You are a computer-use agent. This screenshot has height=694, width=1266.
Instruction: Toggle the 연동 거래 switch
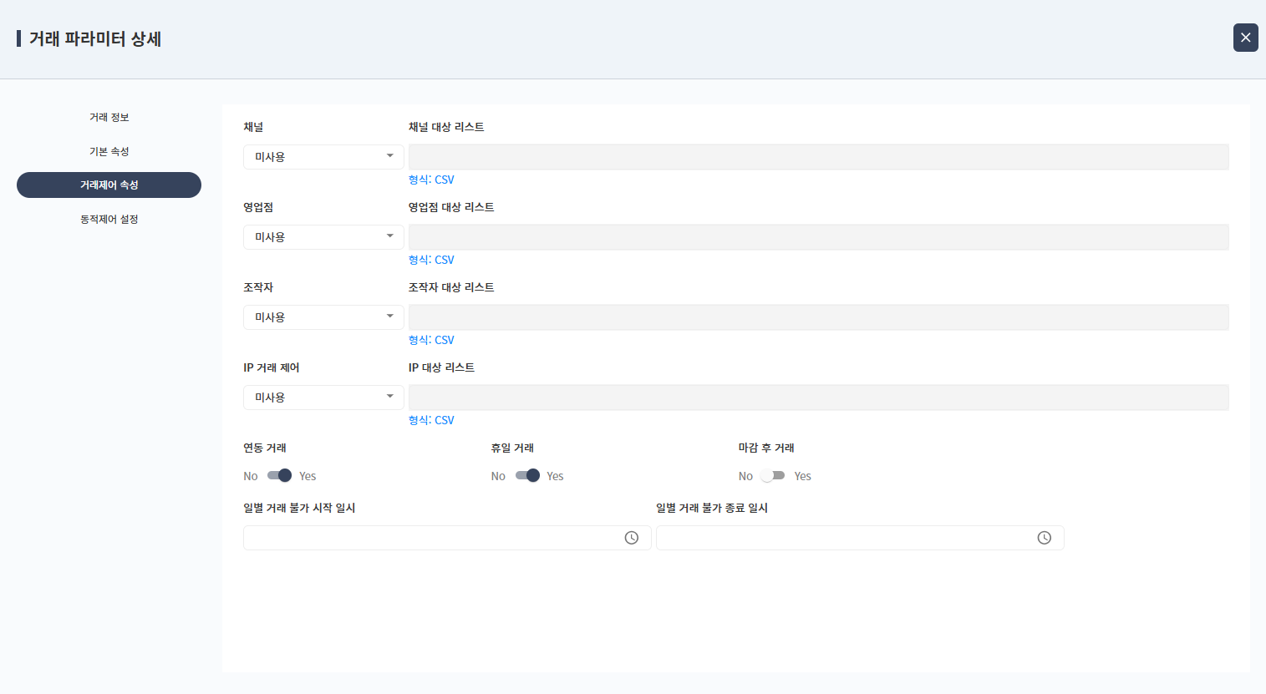pos(279,476)
